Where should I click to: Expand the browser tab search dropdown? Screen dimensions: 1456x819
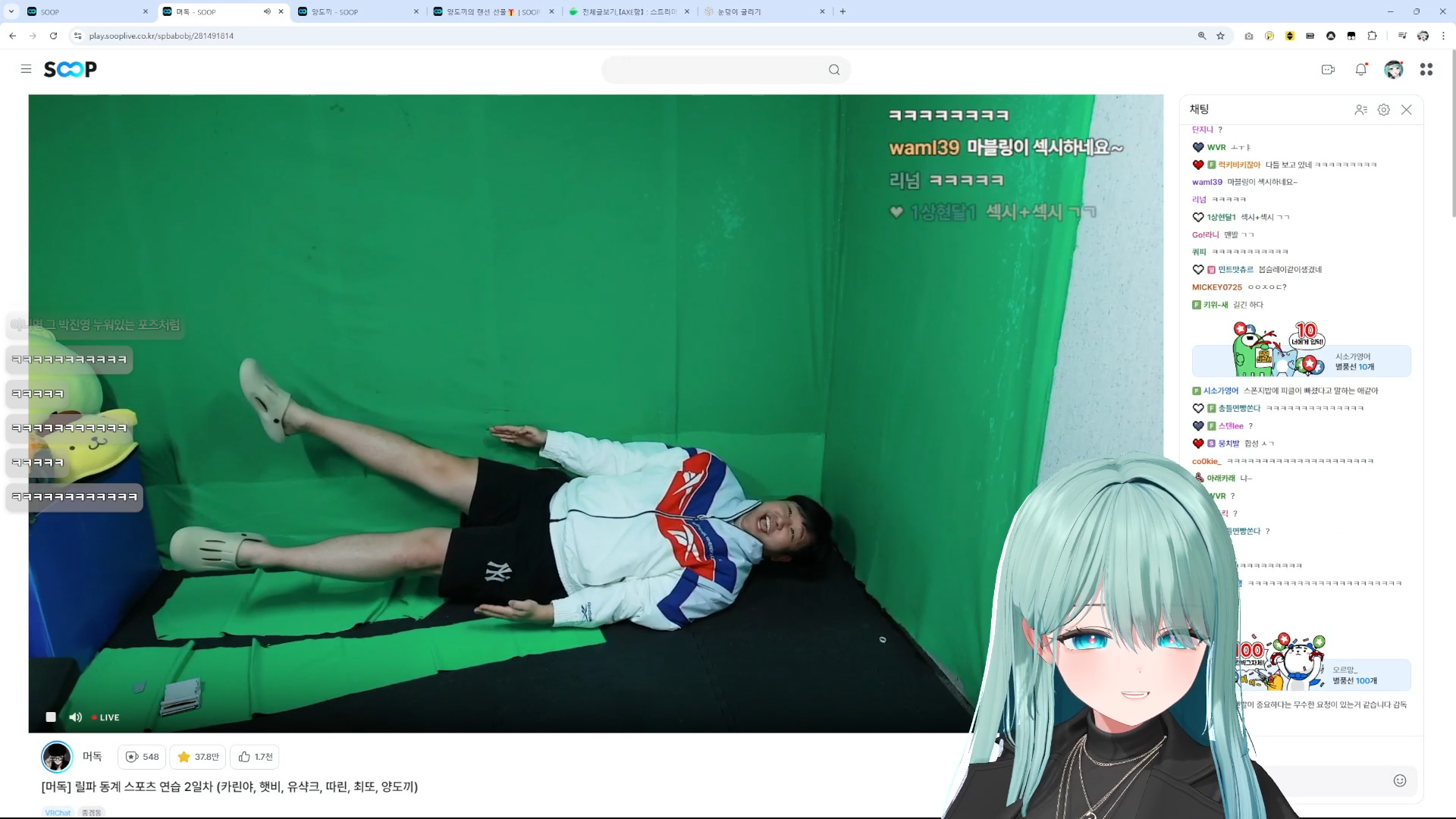(x=11, y=11)
